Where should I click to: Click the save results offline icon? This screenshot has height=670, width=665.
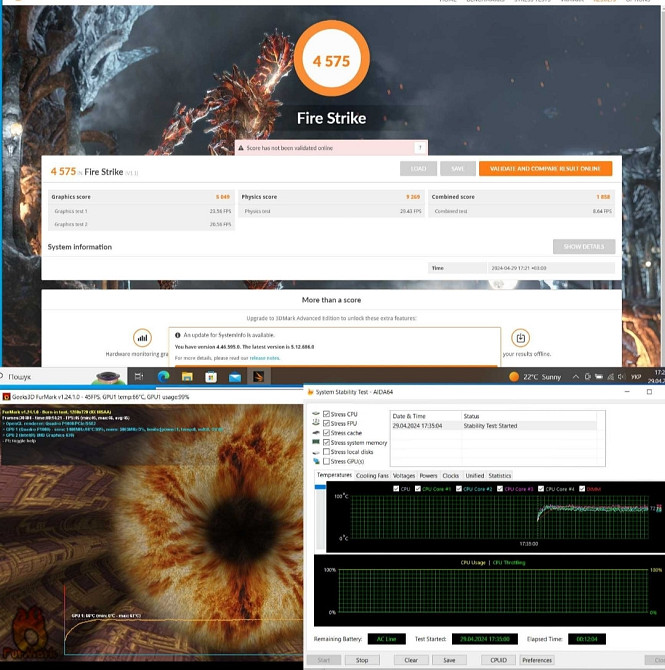520,338
